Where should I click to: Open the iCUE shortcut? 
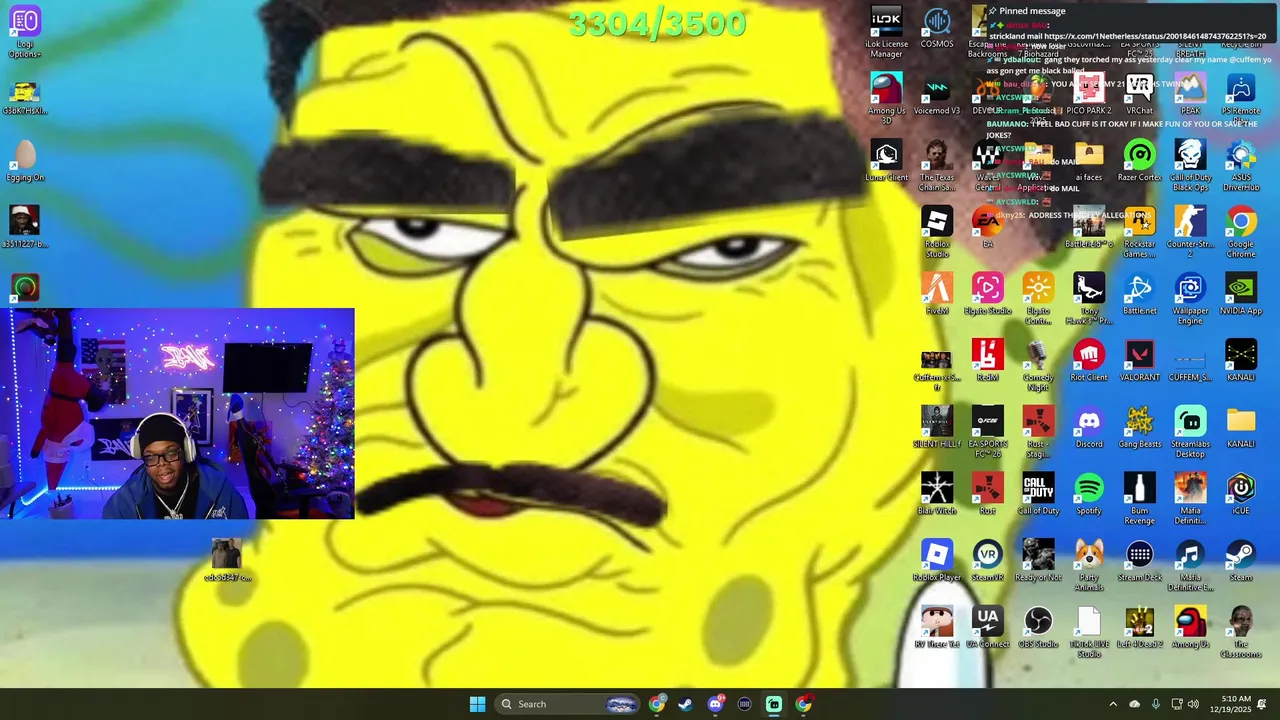coord(1241,495)
